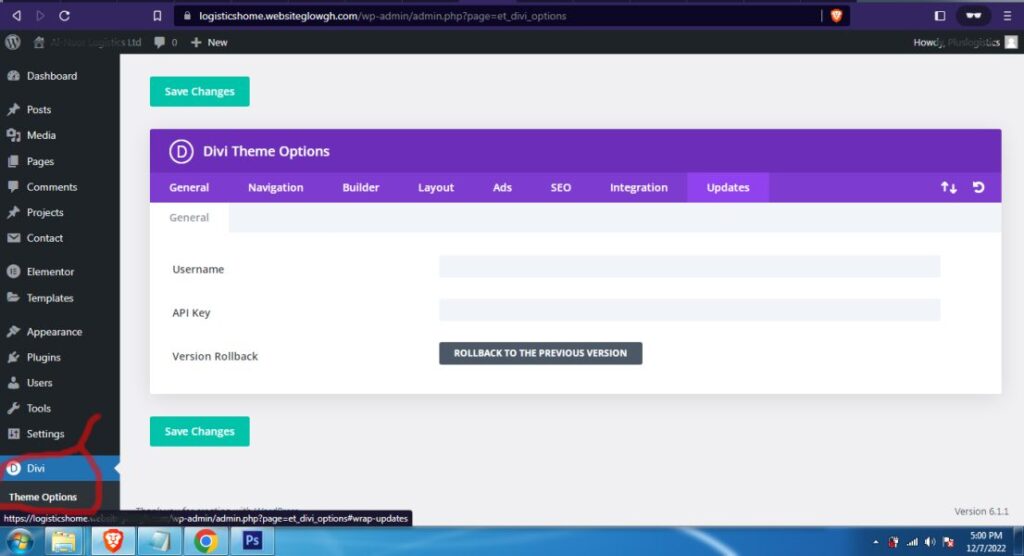Open the Plugins sidebar menu

pos(43,357)
